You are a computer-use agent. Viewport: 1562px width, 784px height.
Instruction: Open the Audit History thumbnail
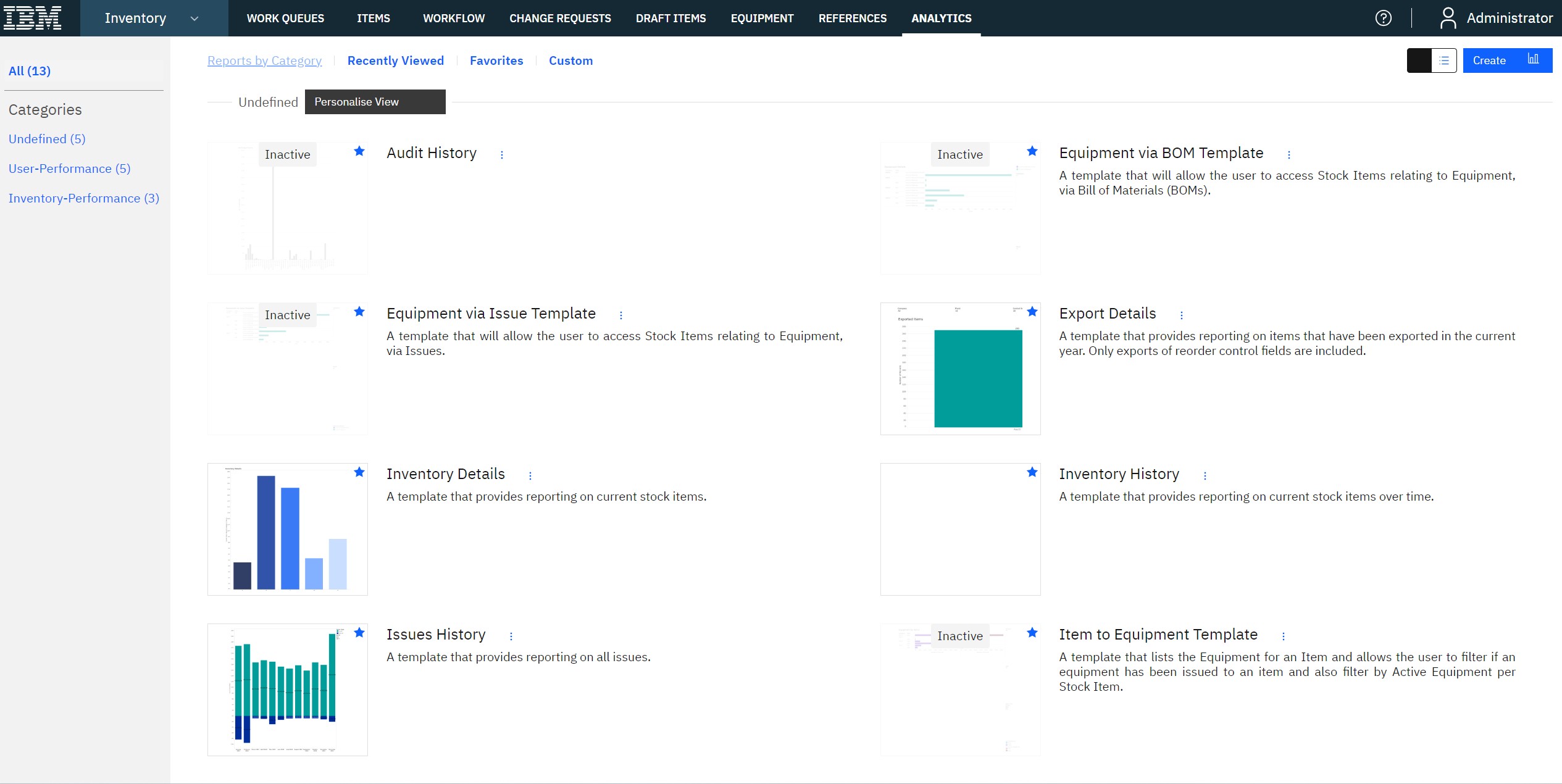288,208
